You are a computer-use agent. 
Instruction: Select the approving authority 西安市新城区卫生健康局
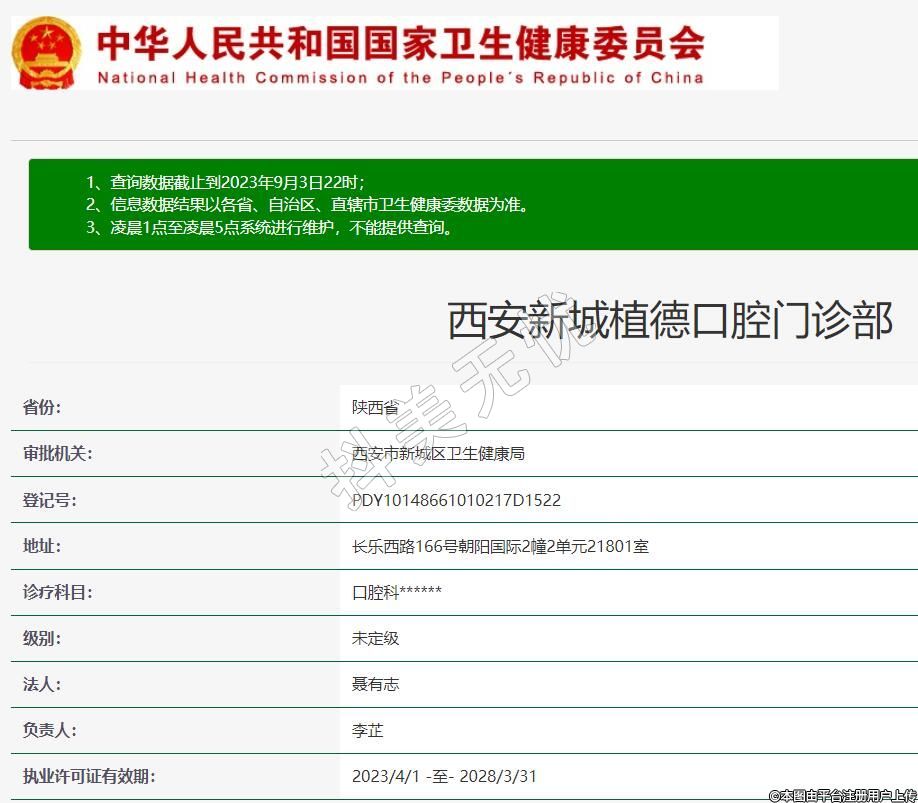pos(438,454)
